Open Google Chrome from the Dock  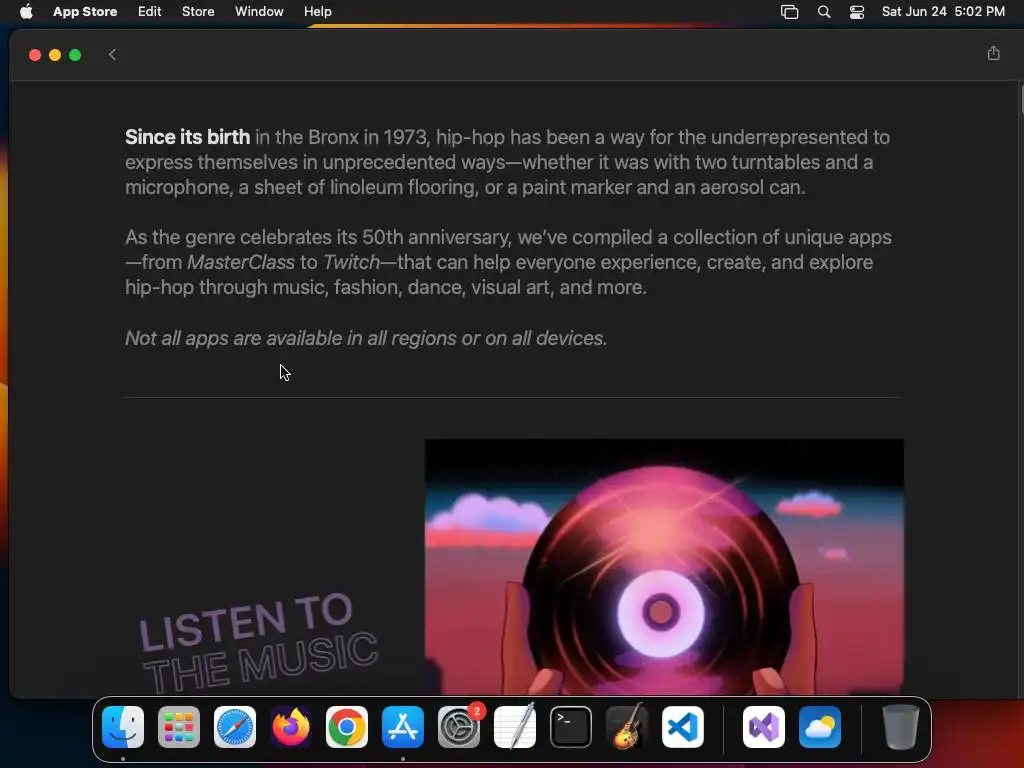pyautogui.click(x=347, y=727)
